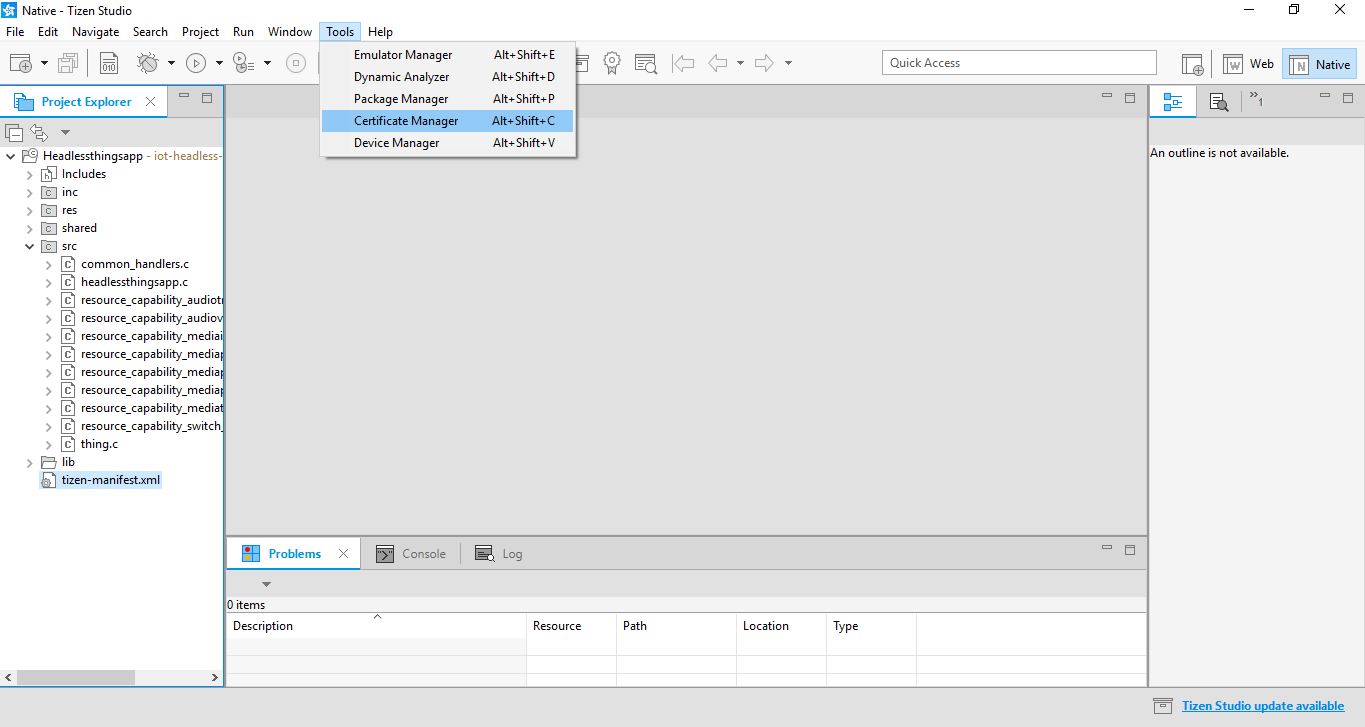1365x727 pixels.
Task: Open the Outline view tab icon
Action: click(x=1172, y=102)
